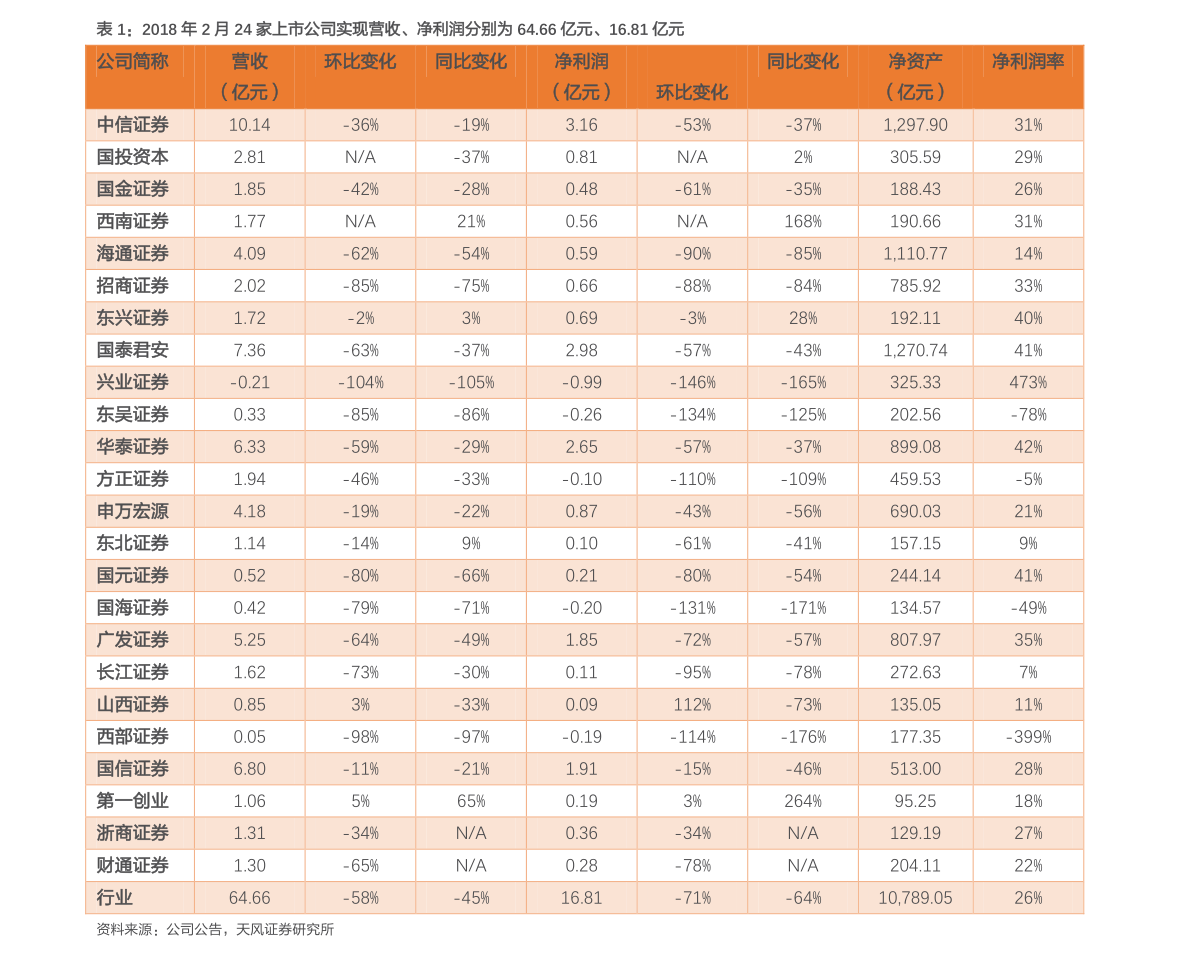Select the 财通证券 row name
The image size is (1191, 958).
click(132, 865)
